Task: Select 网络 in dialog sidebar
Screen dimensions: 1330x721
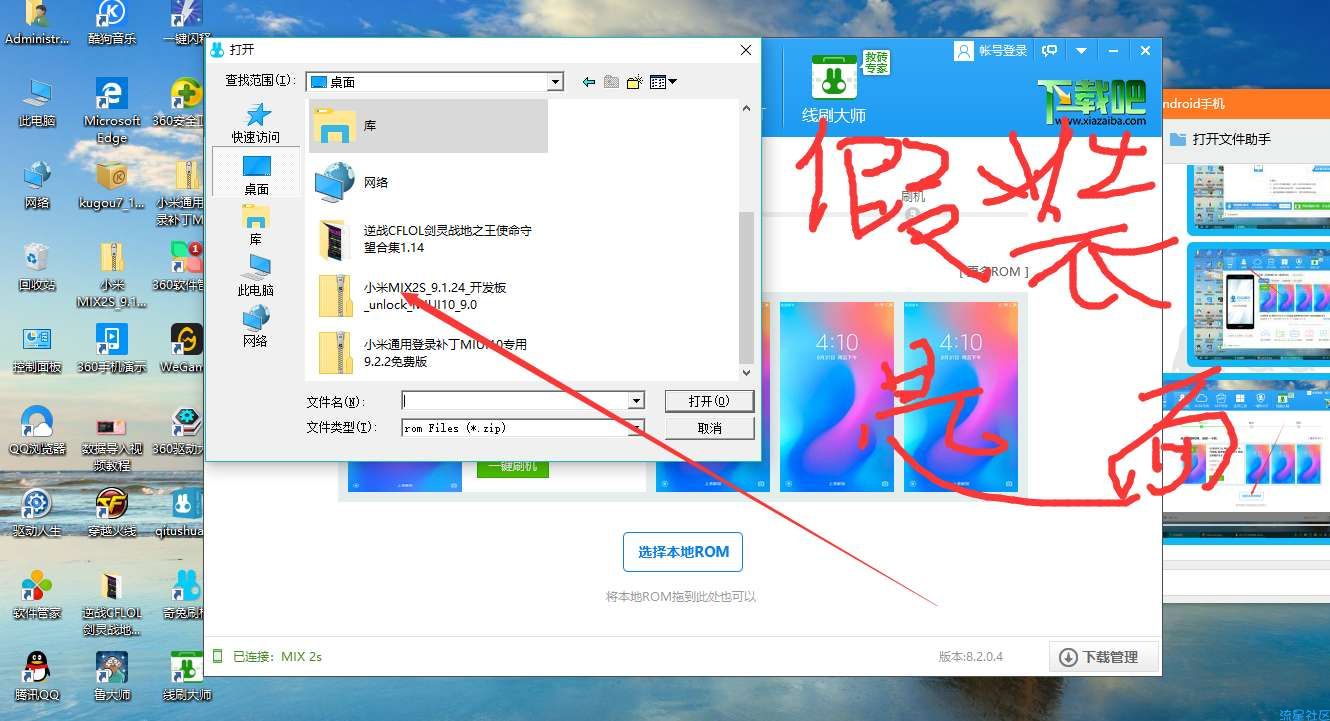Action: (256, 326)
